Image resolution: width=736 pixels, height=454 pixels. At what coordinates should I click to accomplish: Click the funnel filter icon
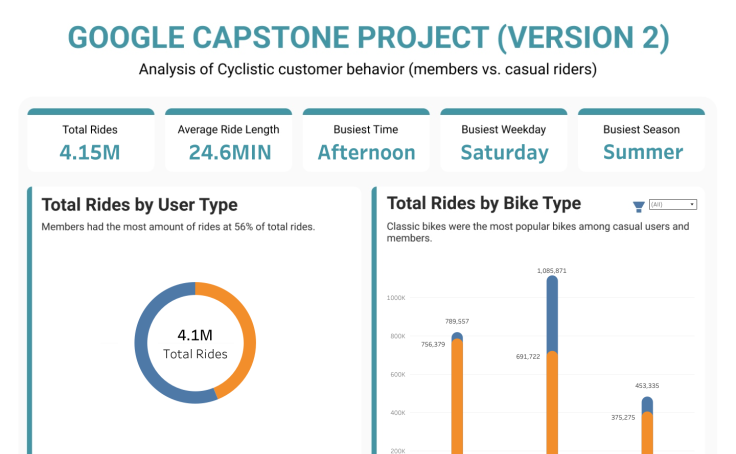click(639, 206)
